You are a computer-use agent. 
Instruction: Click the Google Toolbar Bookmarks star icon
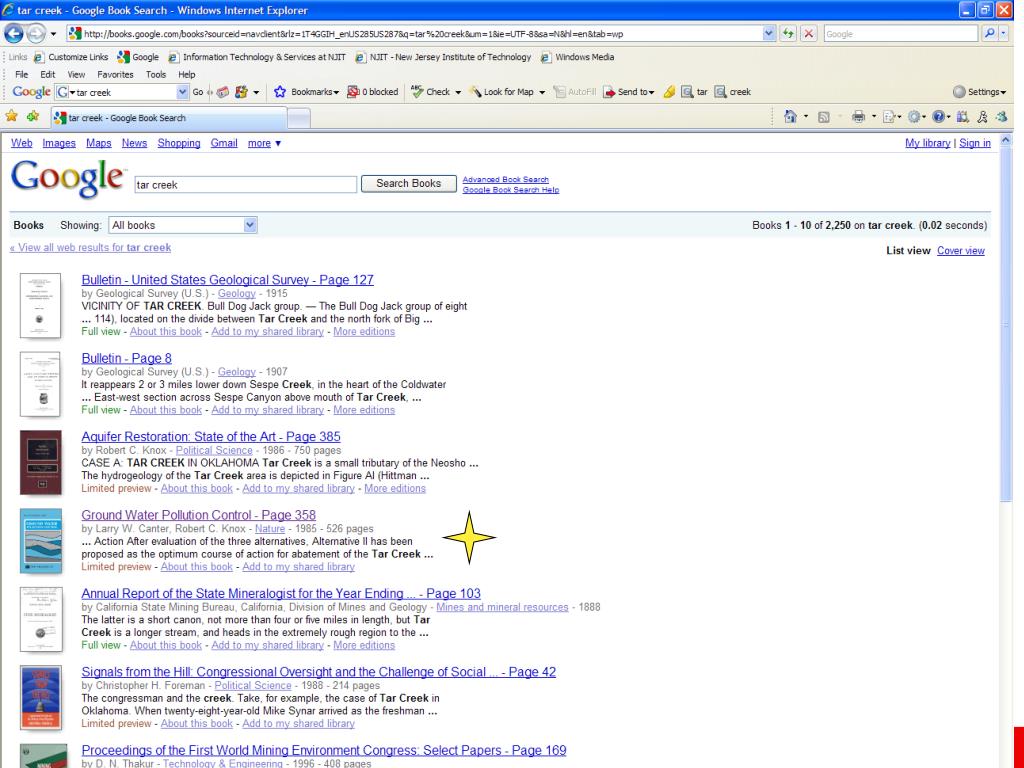click(x=280, y=92)
